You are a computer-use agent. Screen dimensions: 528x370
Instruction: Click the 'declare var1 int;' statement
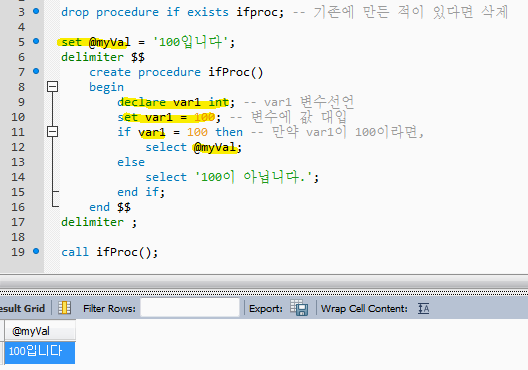click(x=176, y=102)
